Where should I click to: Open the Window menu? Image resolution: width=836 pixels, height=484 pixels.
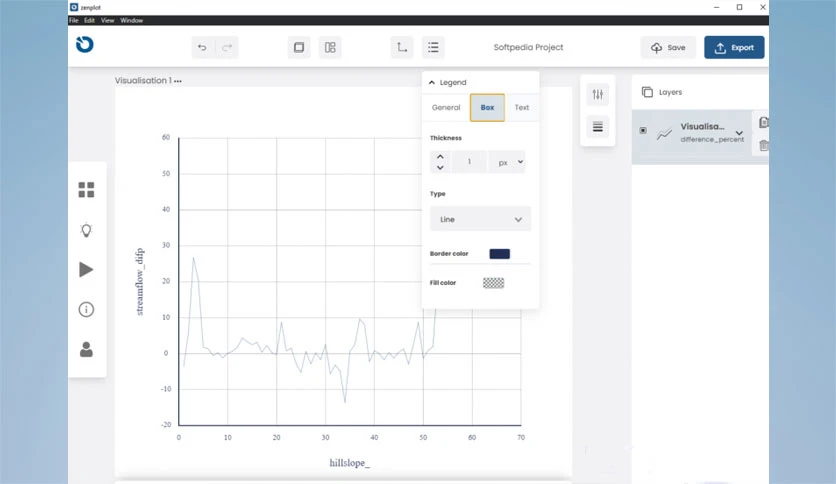(x=131, y=20)
